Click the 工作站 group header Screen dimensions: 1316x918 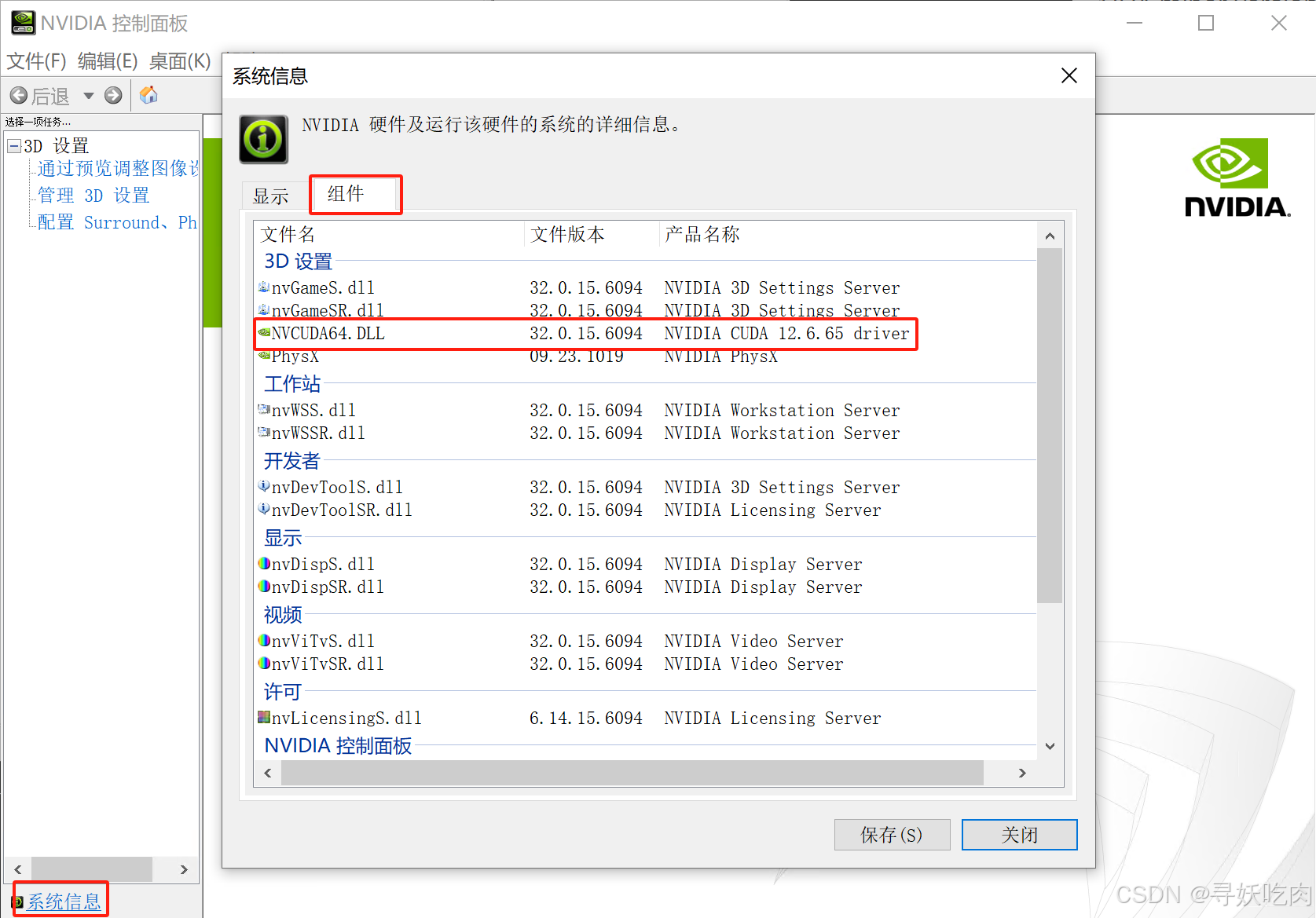[x=292, y=384]
